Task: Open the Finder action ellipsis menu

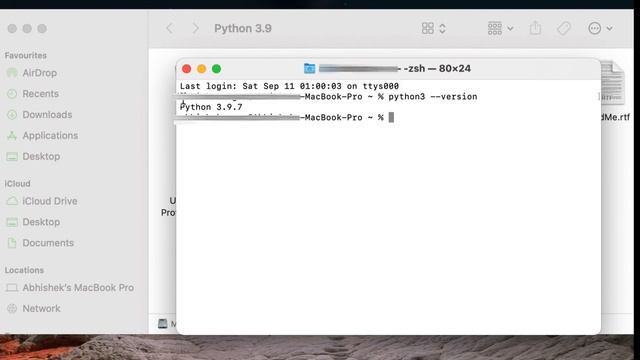Action: [595, 28]
